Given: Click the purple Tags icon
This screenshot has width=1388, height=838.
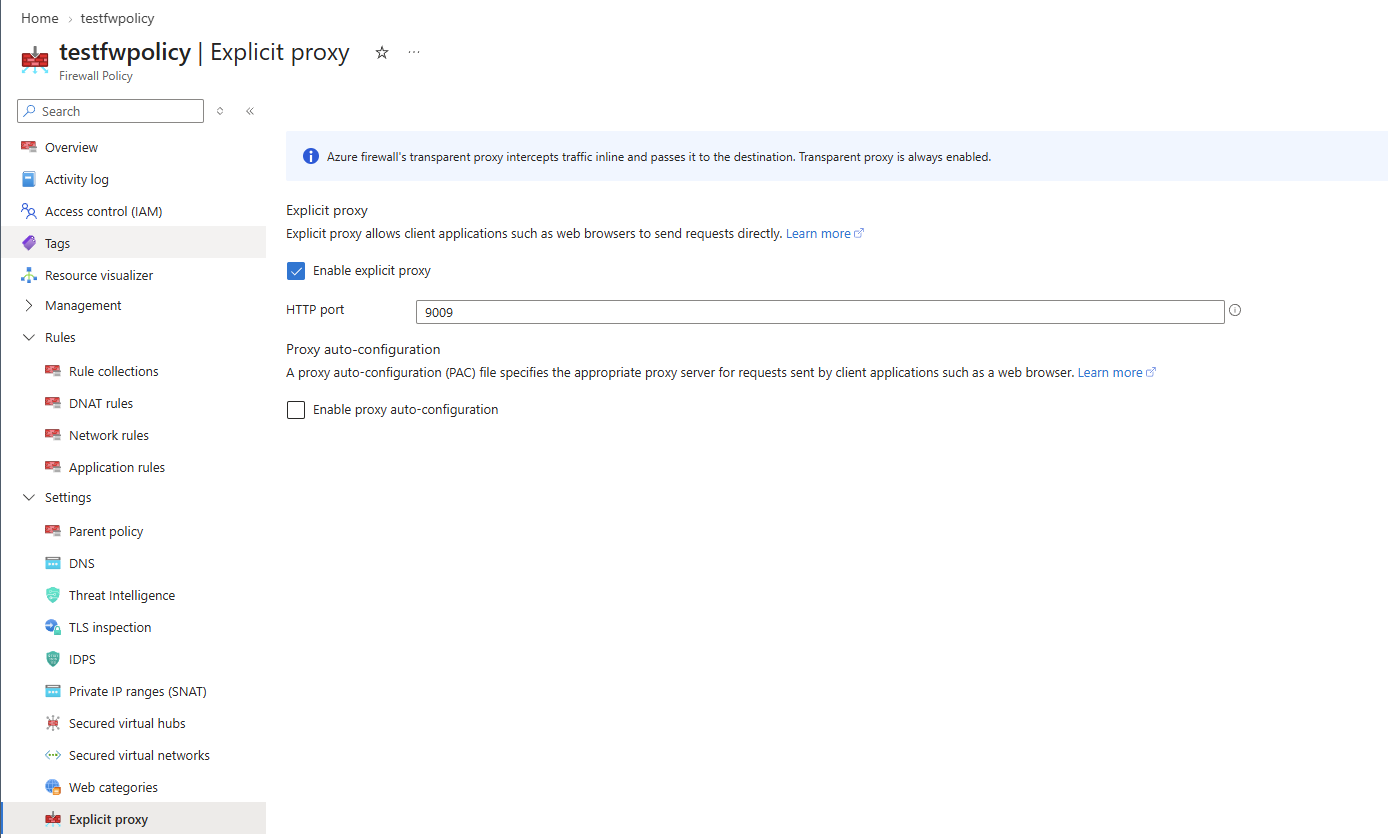Looking at the screenshot, I should coord(29,243).
